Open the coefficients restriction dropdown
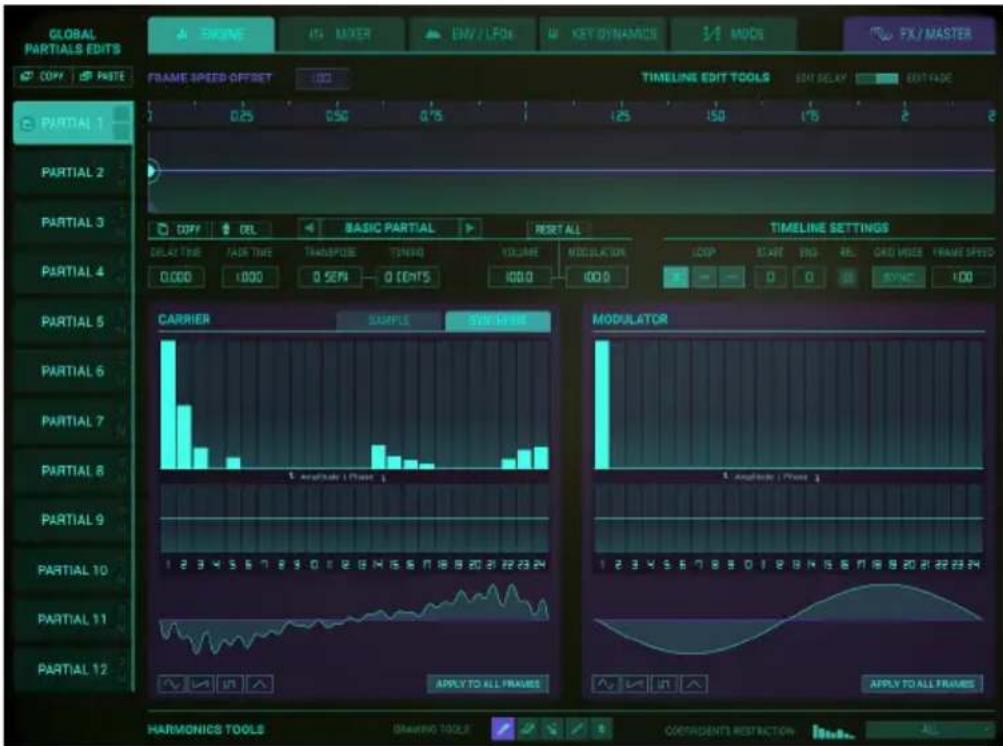1003x746 pixels. click(931, 729)
